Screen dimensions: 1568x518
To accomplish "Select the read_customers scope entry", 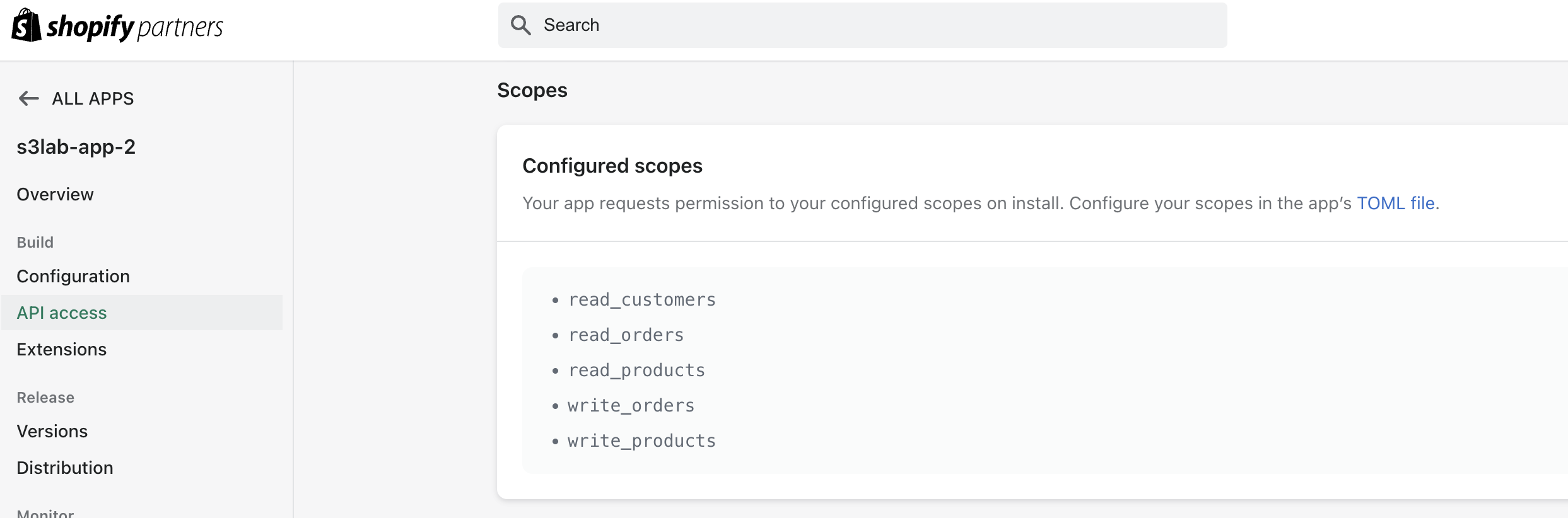I will tap(642, 299).
